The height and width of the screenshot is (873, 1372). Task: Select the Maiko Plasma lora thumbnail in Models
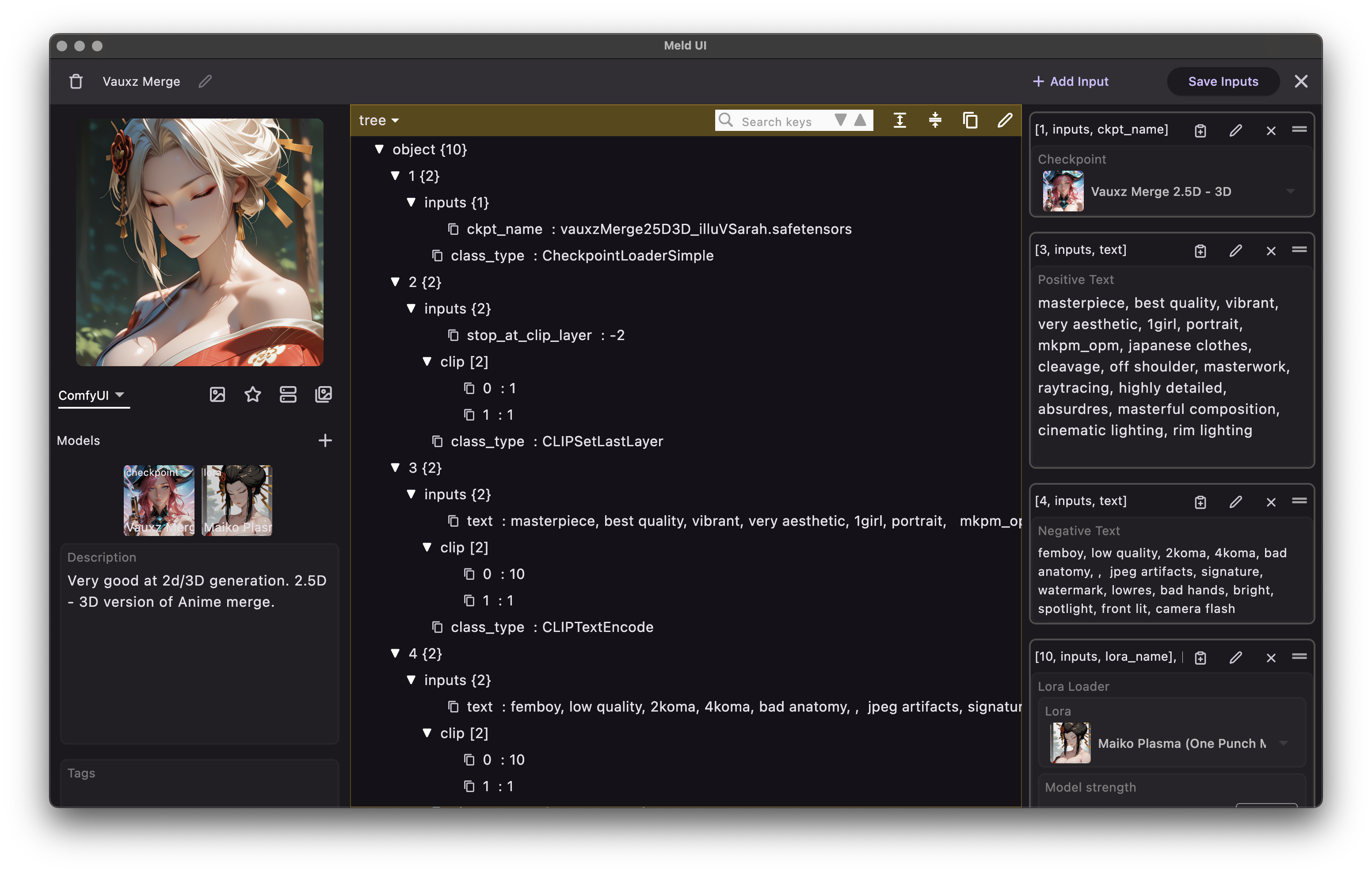pos(237,500)
